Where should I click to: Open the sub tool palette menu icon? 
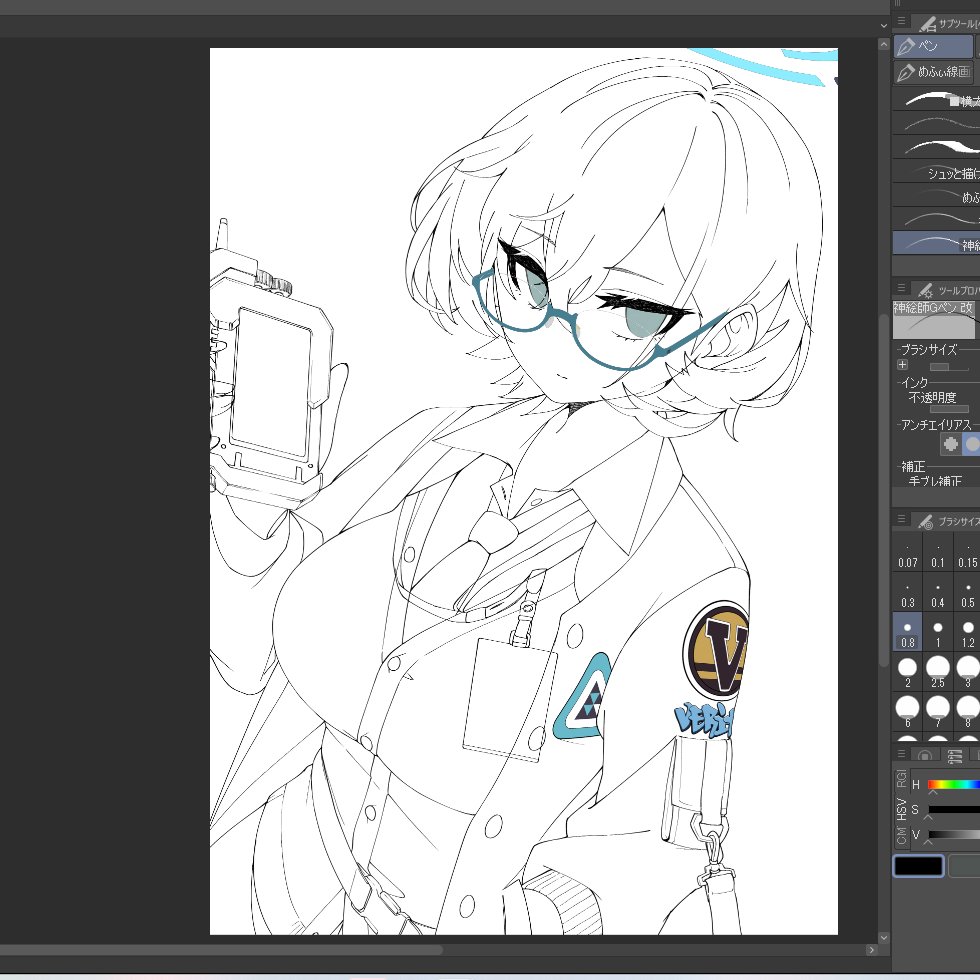click(901, 21)
